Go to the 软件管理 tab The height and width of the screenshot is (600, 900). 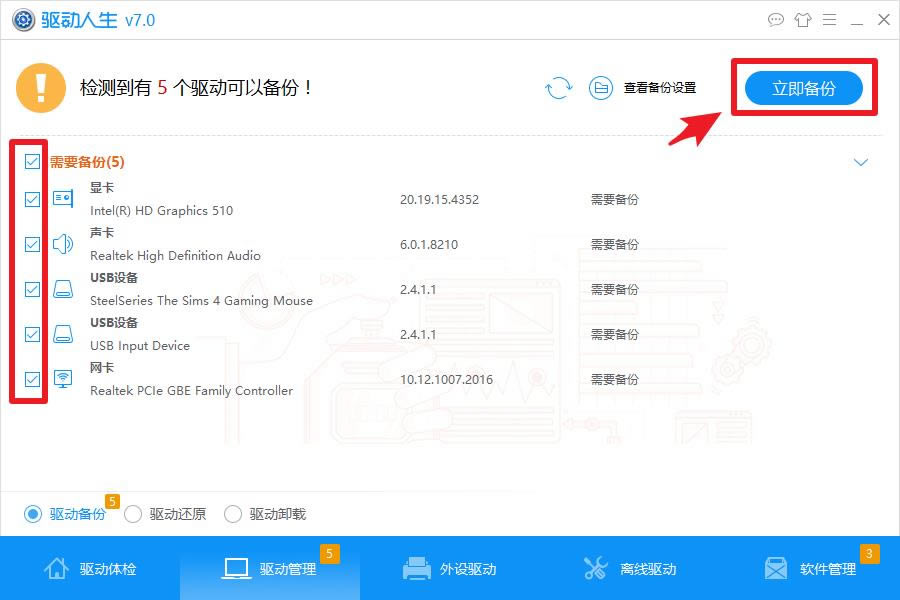click(x=810, y=569)
